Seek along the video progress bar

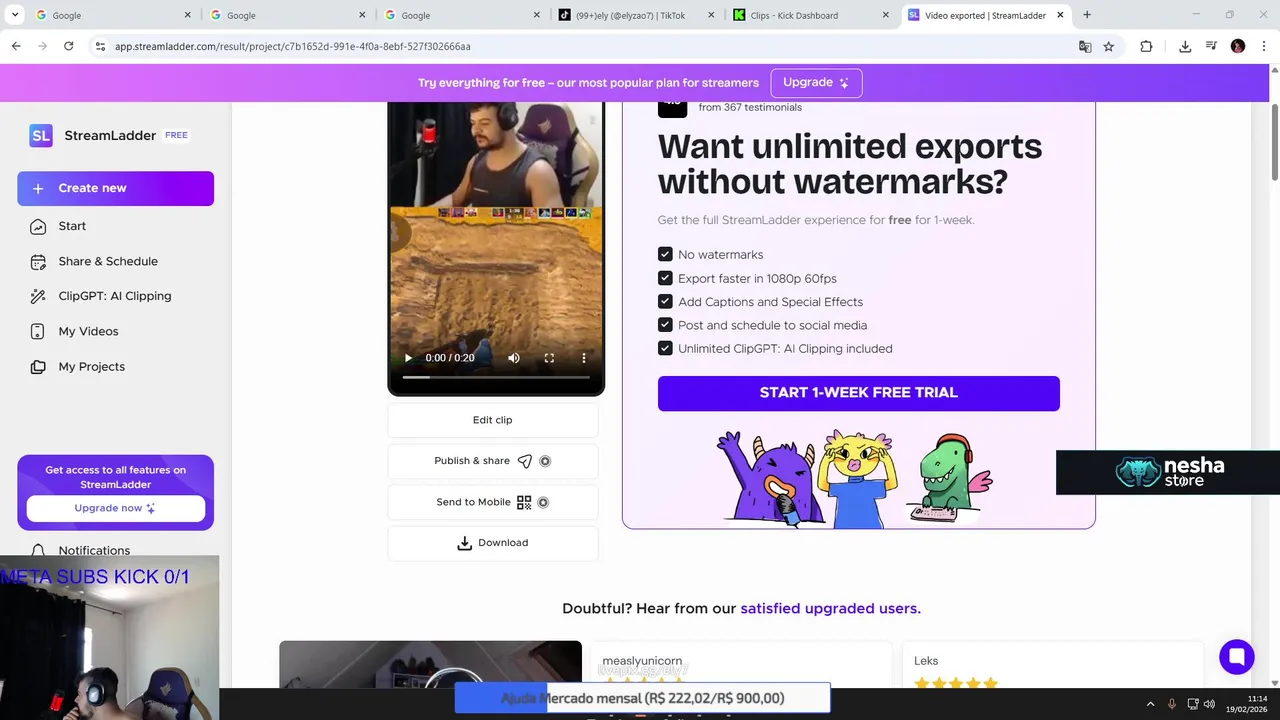(496, 377)
